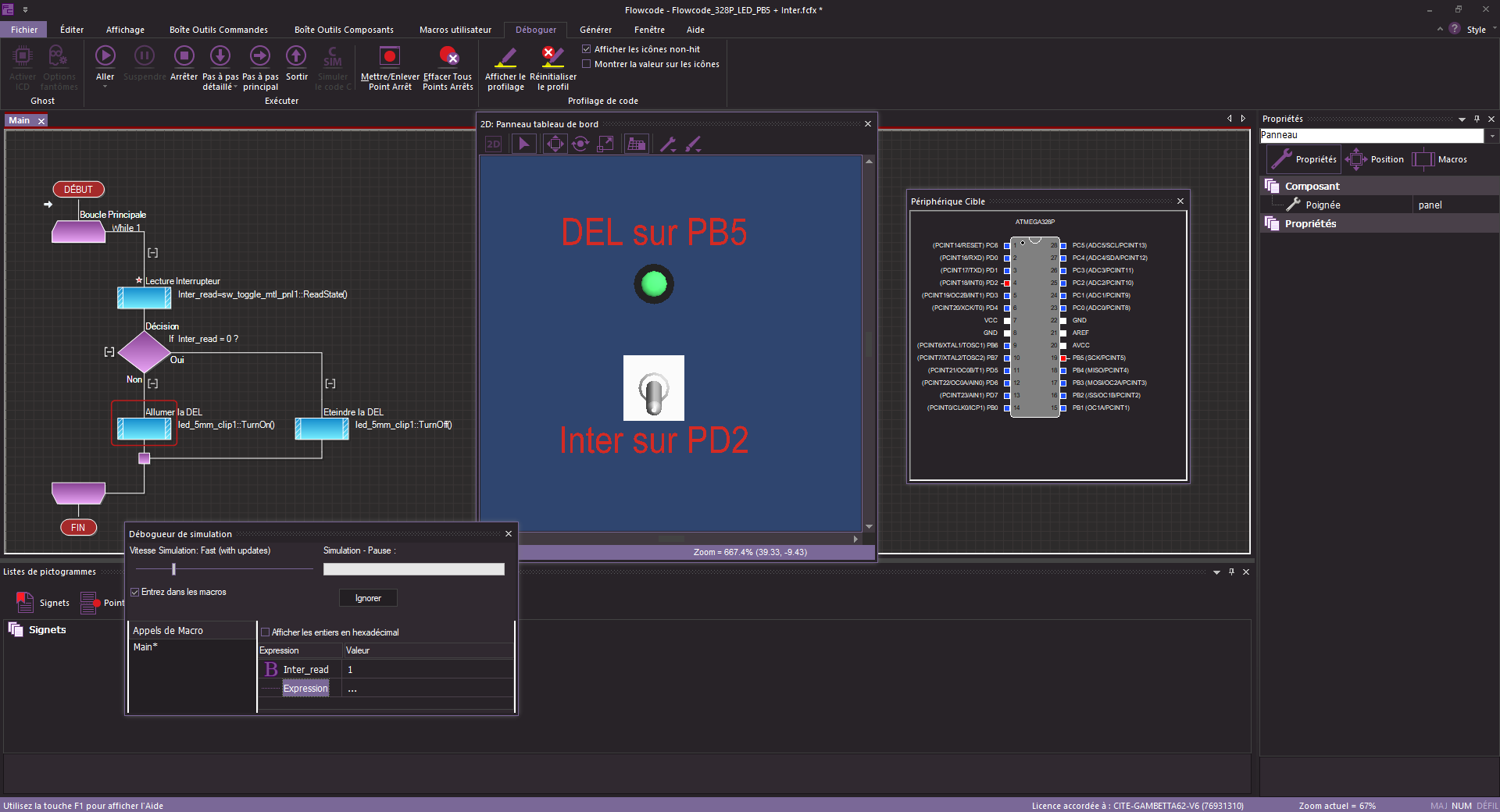Enable Montrer la valeur sur les icônes
This screenshot has width=1500, height=812.
587,64
